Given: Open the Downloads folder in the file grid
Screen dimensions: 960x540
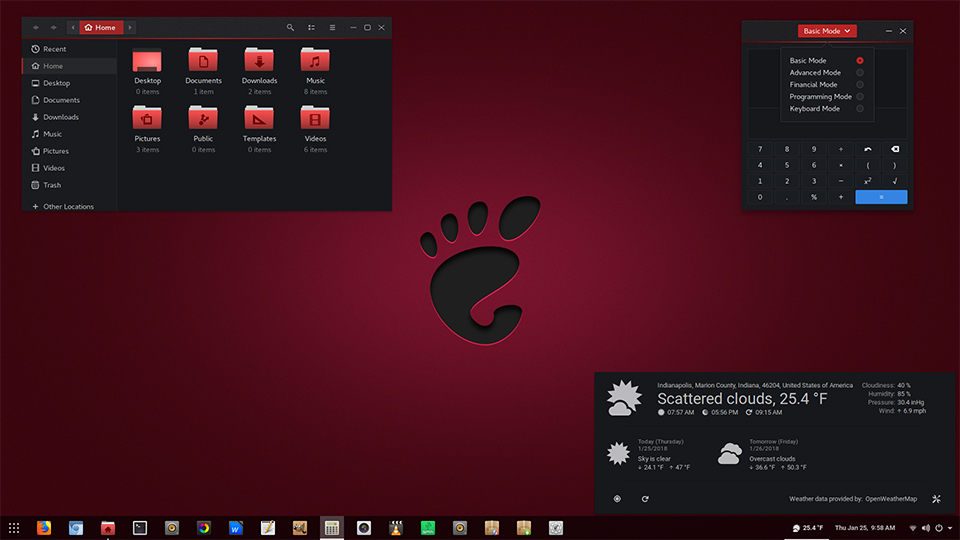Looking at the screenshot, I should pyautogui.click(x=259, y=60).
